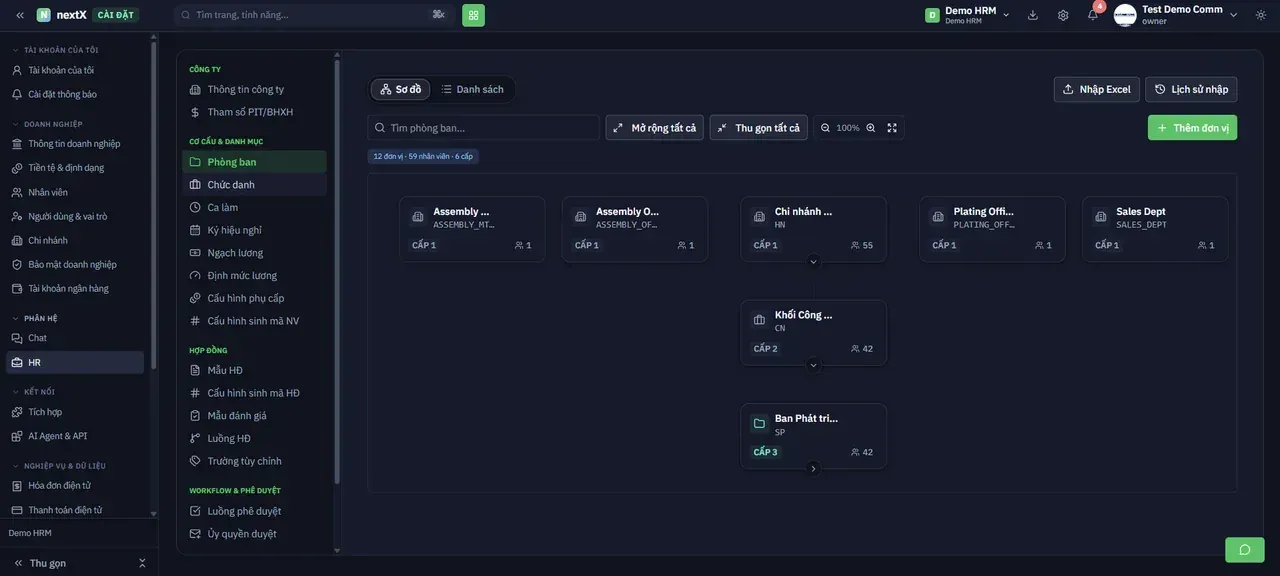The image size is (1280, 576).
Task: Collapse the sidebar with the double-chevron icon
Action: [x=20, y=15]
